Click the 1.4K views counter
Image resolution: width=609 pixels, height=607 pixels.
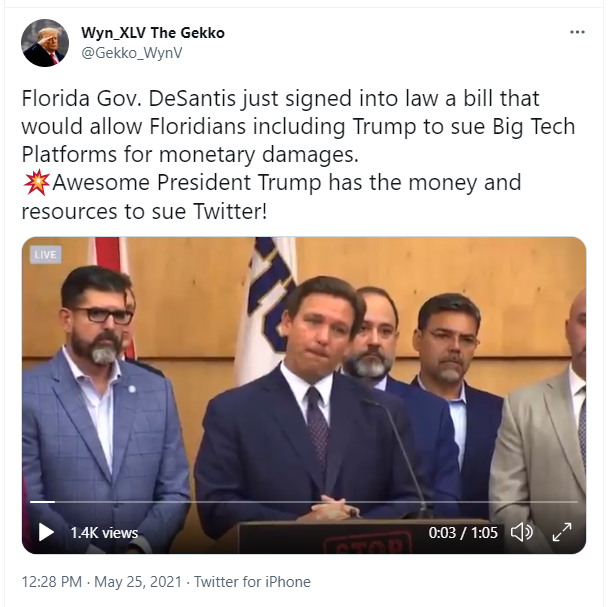[104, 533]
